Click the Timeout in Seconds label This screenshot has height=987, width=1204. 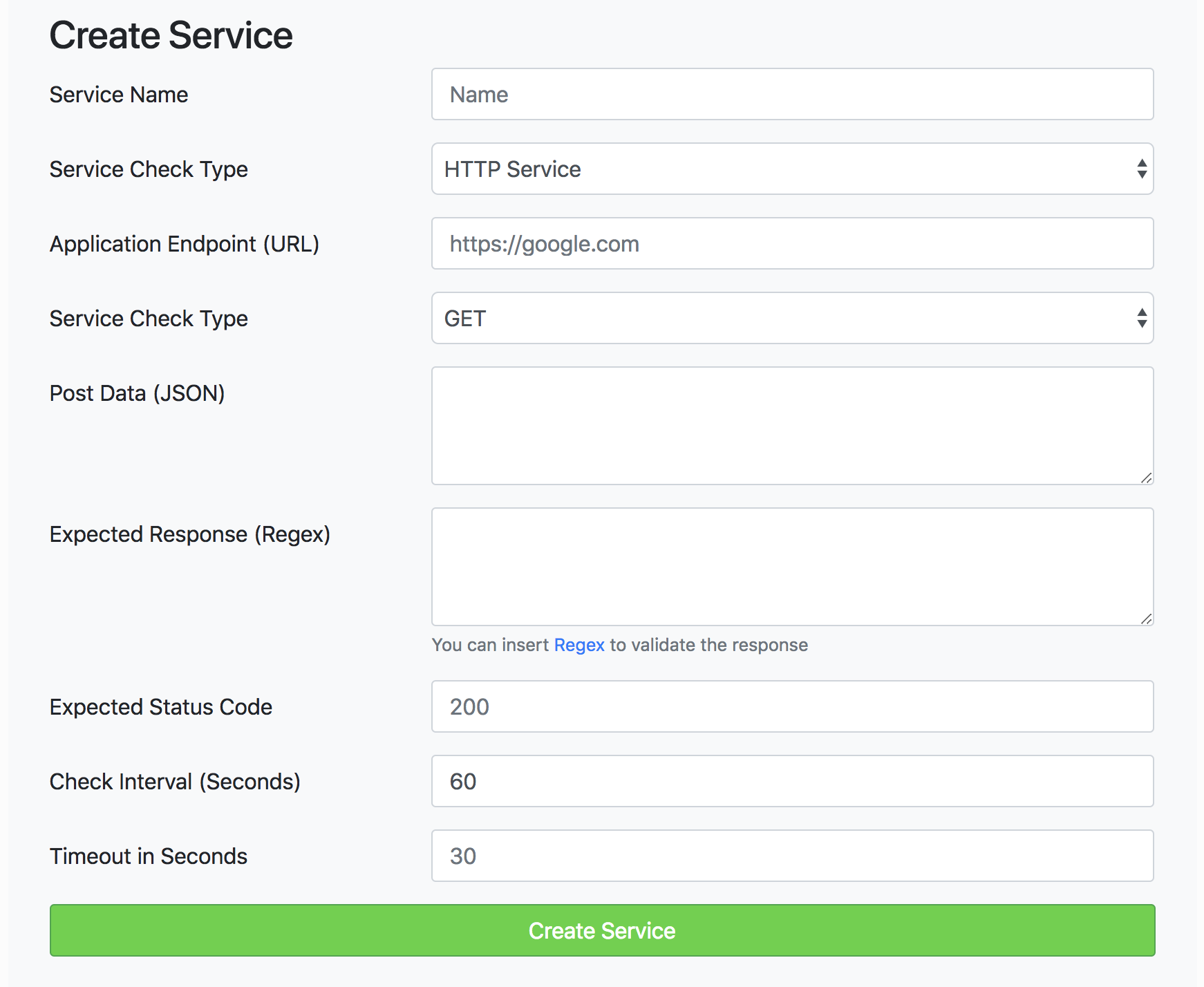coord(148,856)
